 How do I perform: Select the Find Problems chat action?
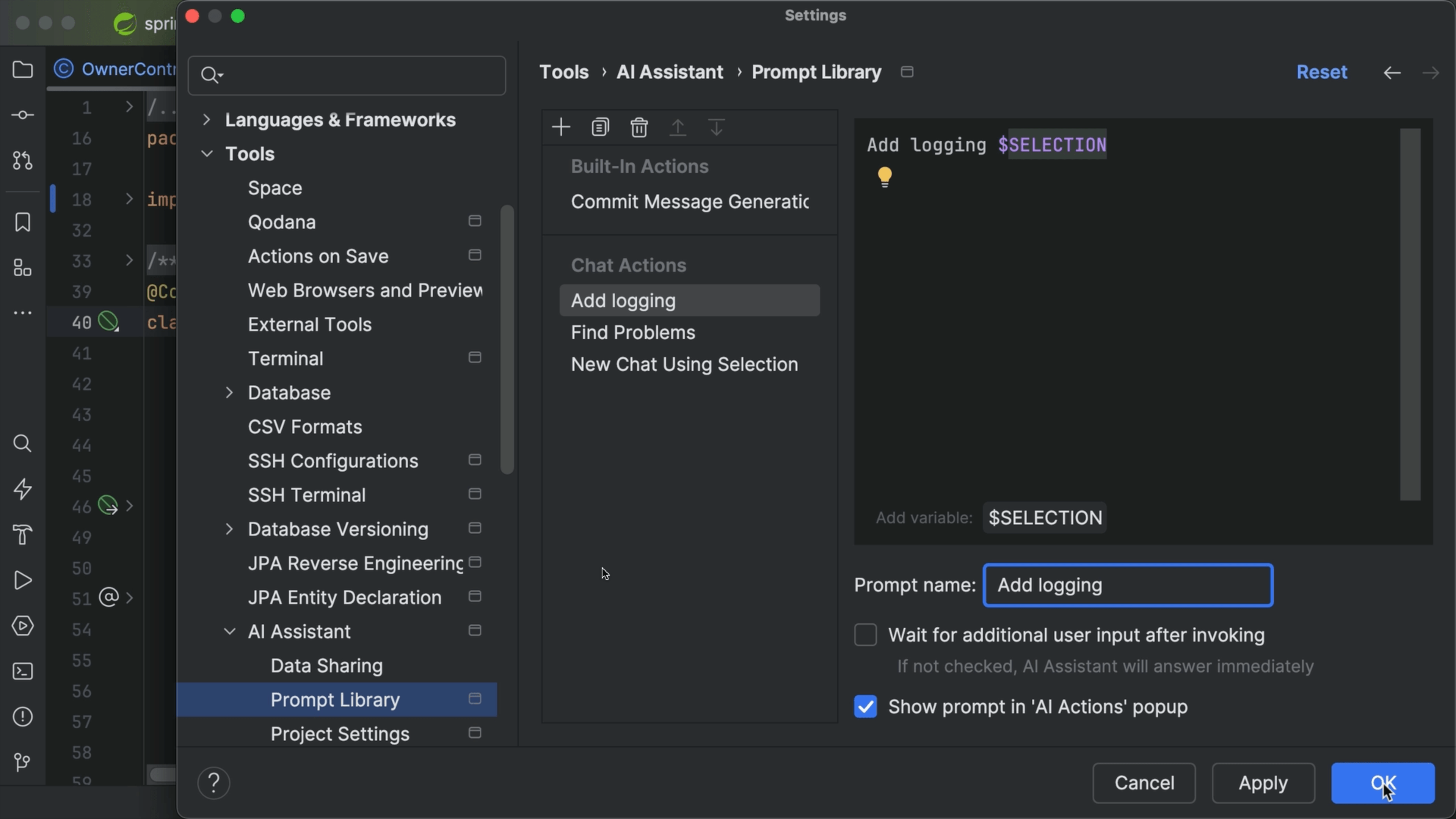click(632, 333)
